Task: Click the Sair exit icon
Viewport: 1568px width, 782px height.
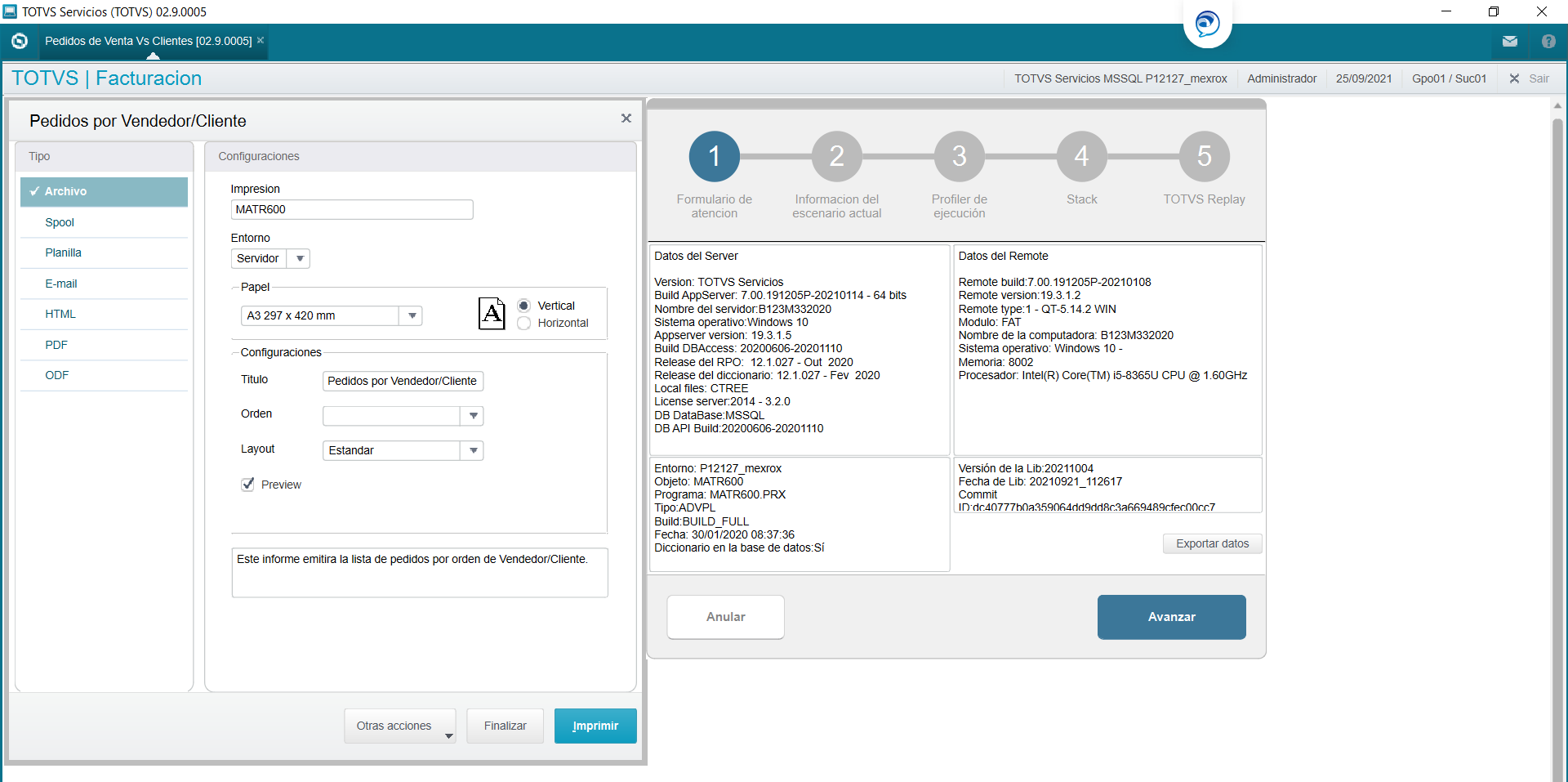Action: point(1514,78)
